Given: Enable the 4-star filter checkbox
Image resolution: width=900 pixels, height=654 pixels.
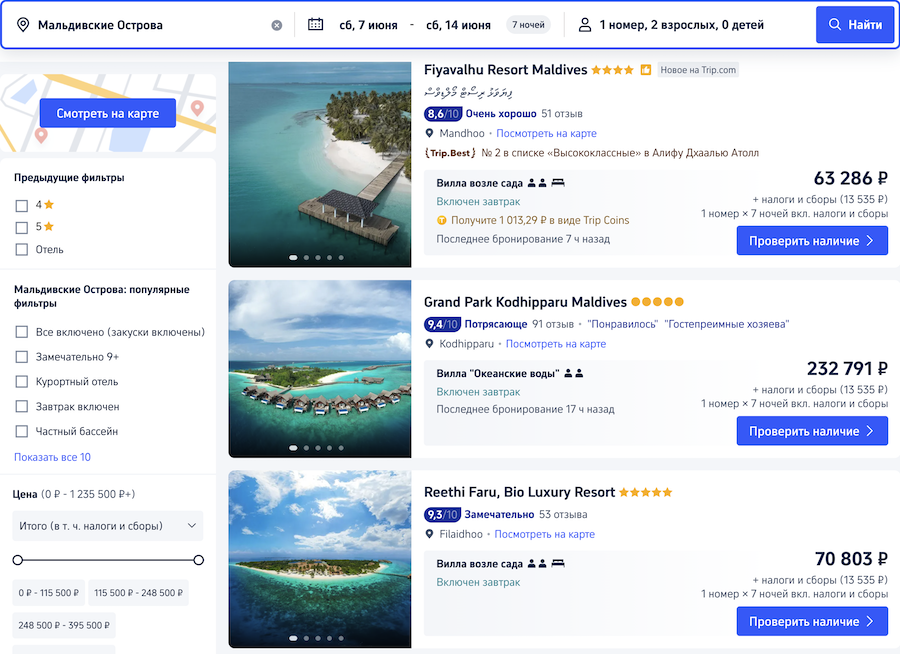Looking at the screenshot, I should tap(22, 205).
